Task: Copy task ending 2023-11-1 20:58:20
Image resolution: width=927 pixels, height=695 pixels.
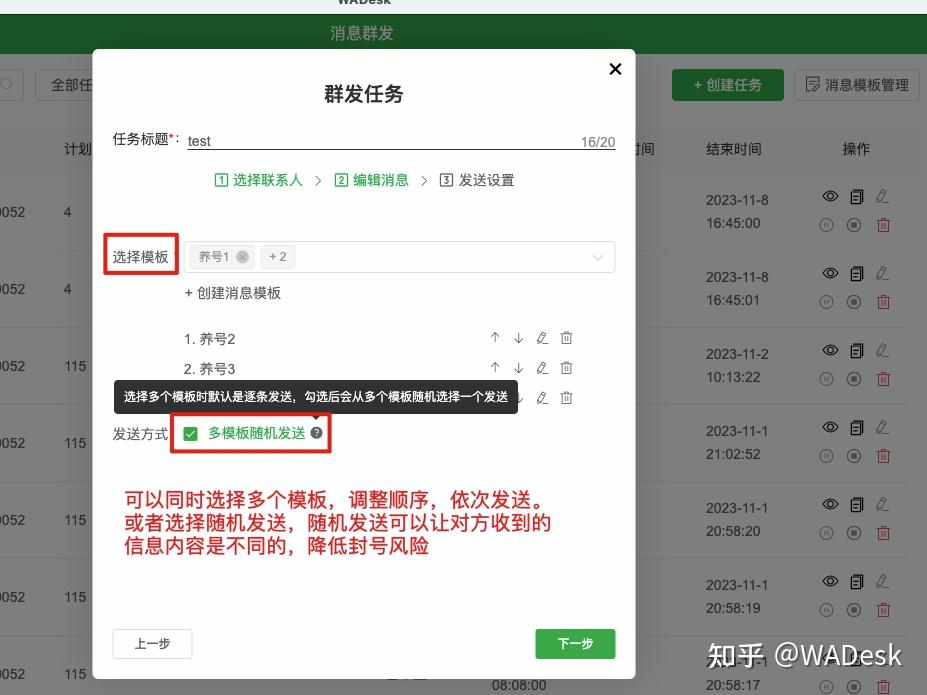Action: (857, 504)
